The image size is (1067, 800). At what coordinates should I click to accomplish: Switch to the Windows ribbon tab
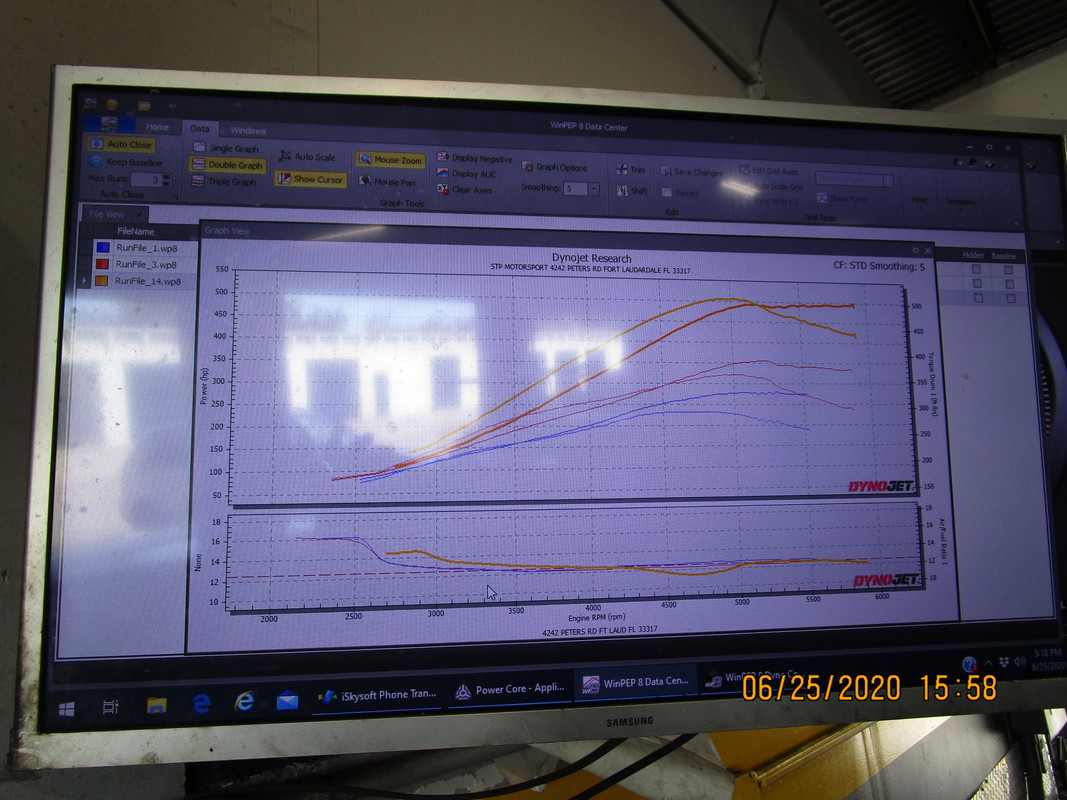pyautogui.click(x=248, y=130)
